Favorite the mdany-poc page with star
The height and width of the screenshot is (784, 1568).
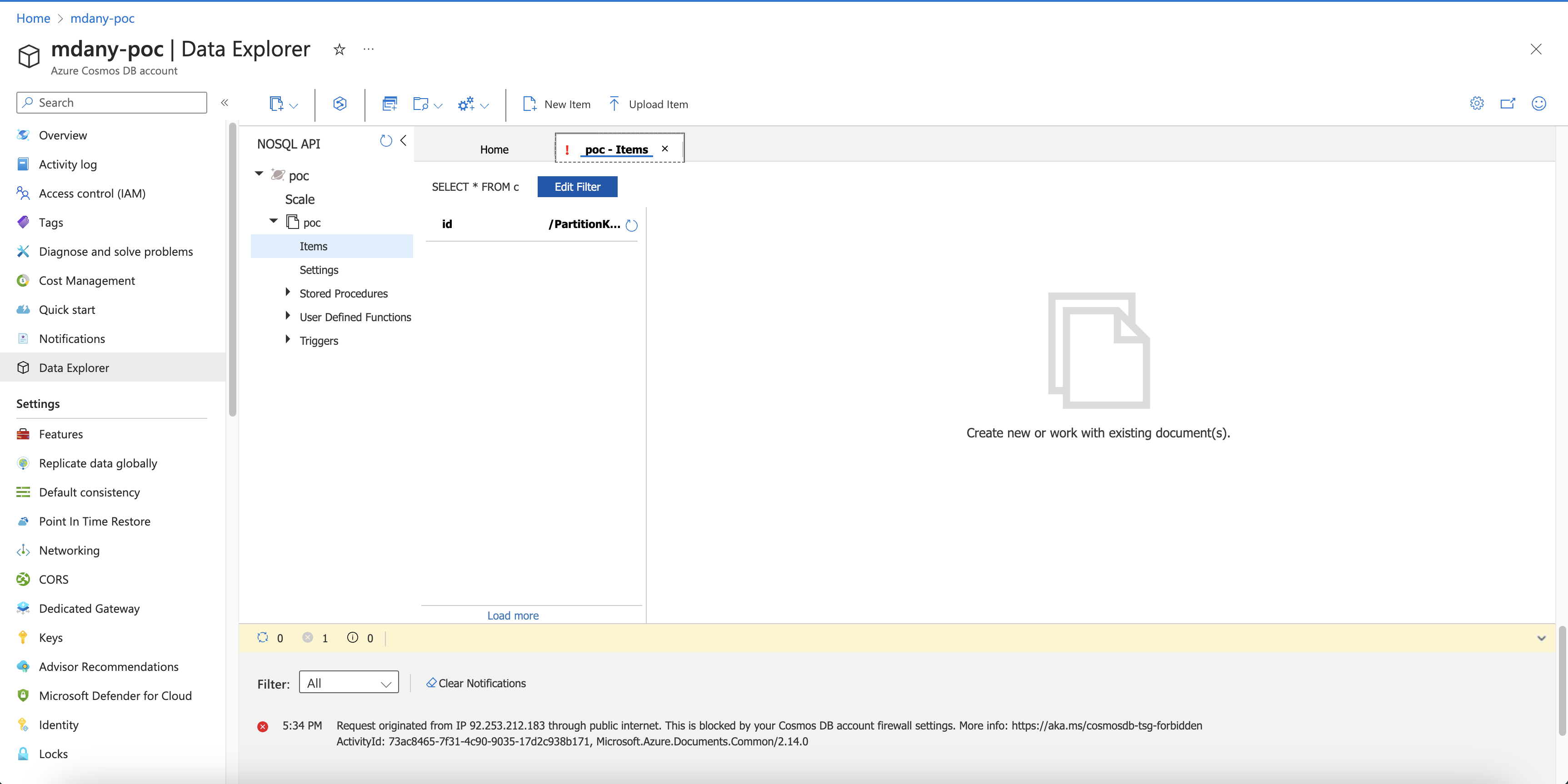339,49
